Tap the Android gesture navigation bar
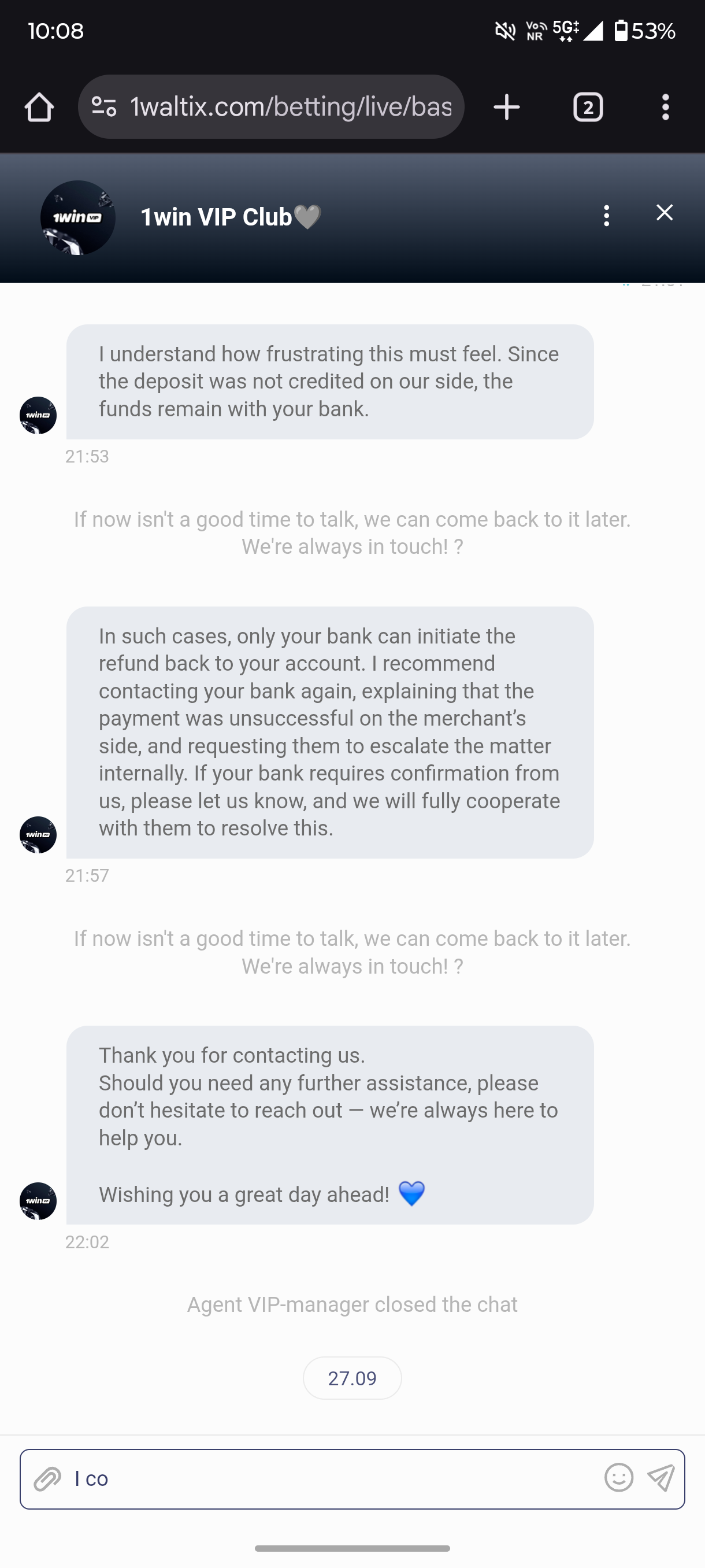Viewport: 705px width, 1568px height. tap(352, 1548)
